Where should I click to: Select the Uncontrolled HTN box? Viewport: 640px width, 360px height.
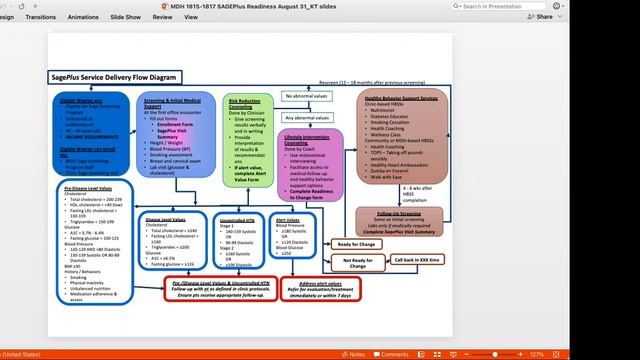(238, 241)
